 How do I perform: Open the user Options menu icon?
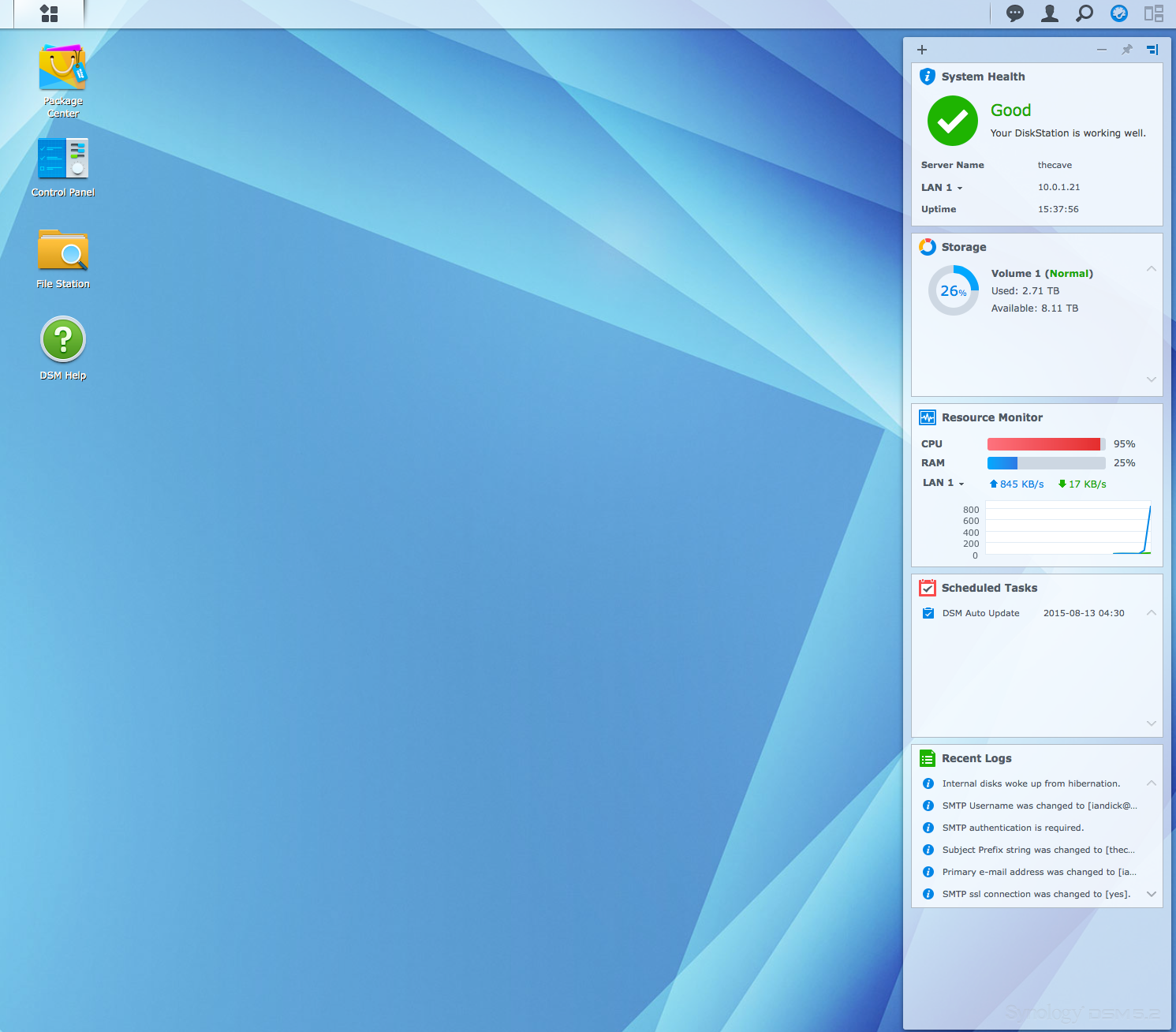pyautogui.click(x=1050, y=13)
